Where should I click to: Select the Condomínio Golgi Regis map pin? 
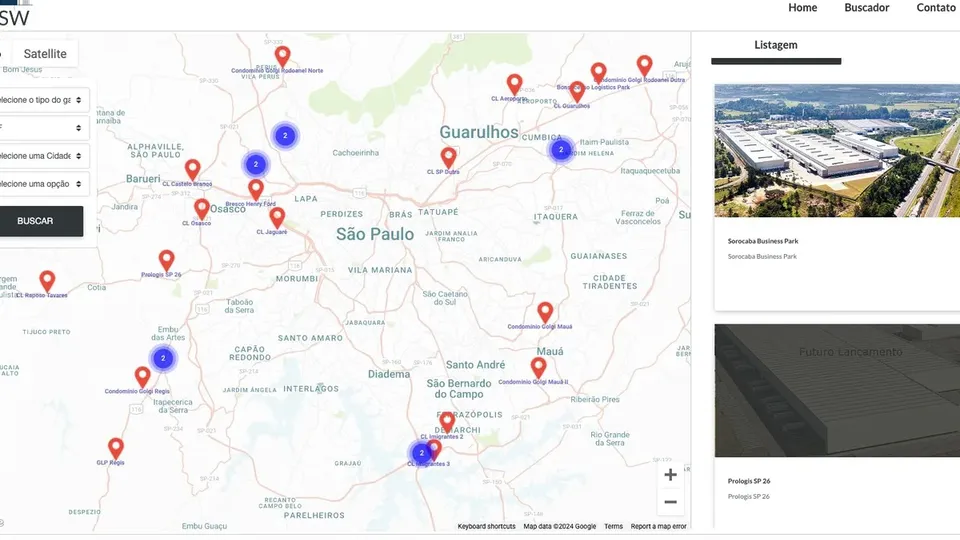pos(143,377)
